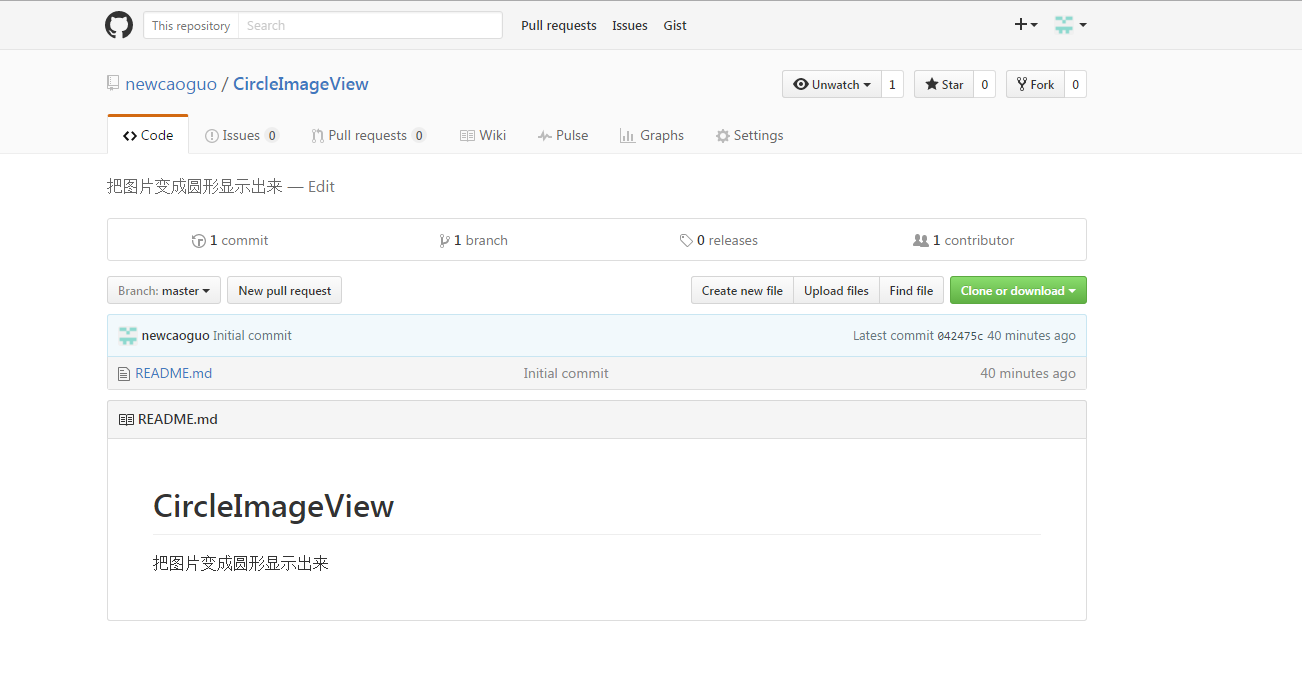Viewport: 1302px width, 678px height.
Task: Click the README body text 把图片变成圆形显示出来
Action: (x=241, y=564)
